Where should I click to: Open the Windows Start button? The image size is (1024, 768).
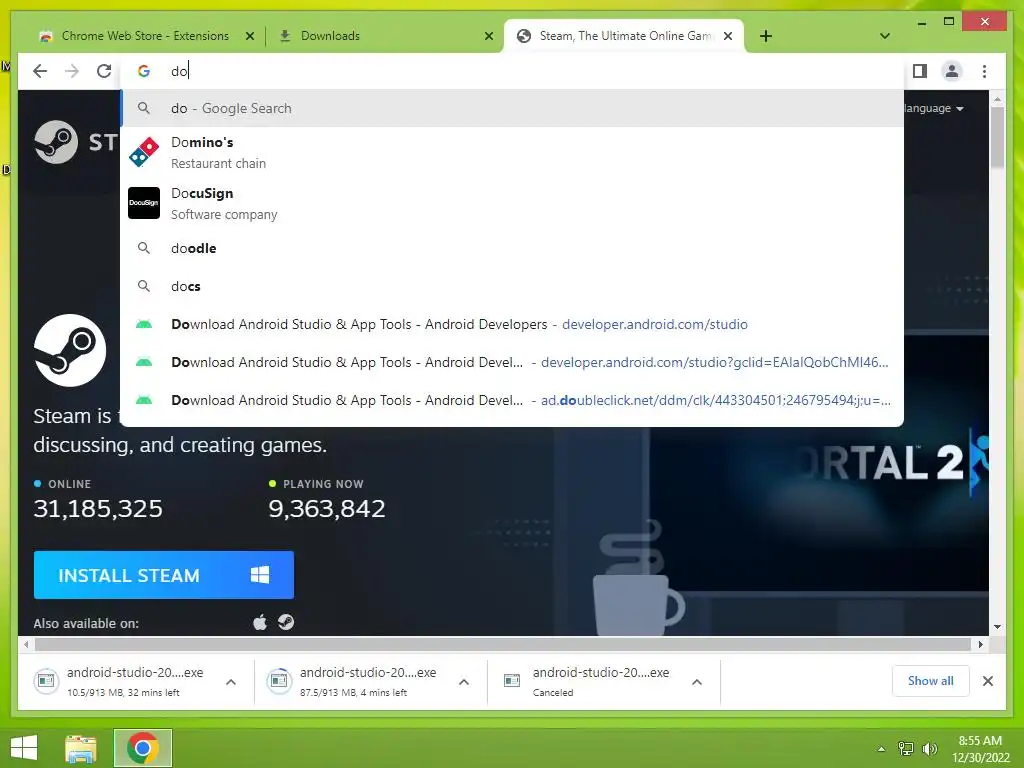24,748
